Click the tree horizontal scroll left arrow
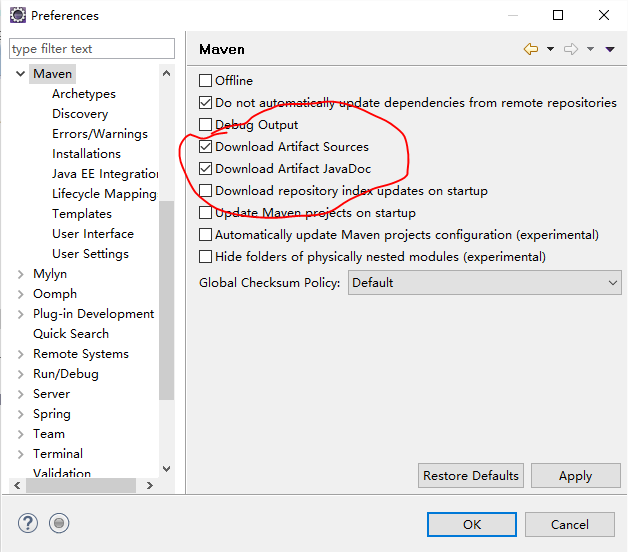The image size is (628, 552). pos(17,486)
